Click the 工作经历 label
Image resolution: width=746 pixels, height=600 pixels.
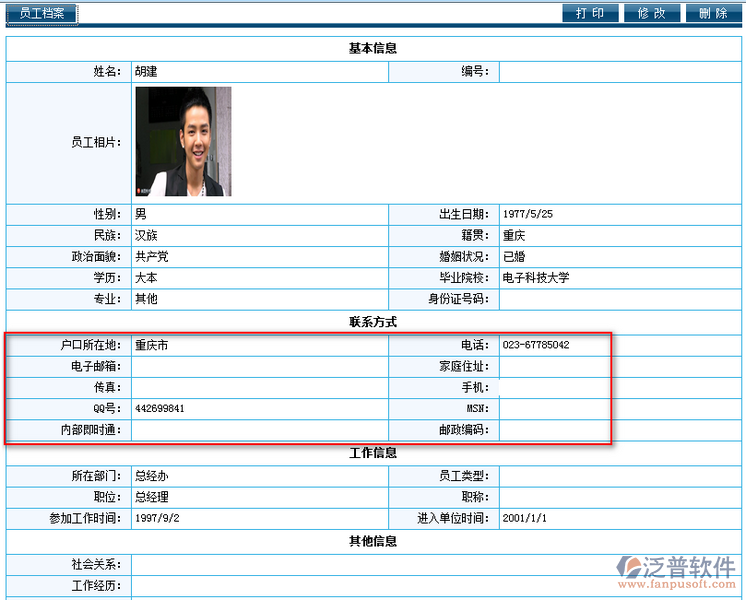(96, 586)
